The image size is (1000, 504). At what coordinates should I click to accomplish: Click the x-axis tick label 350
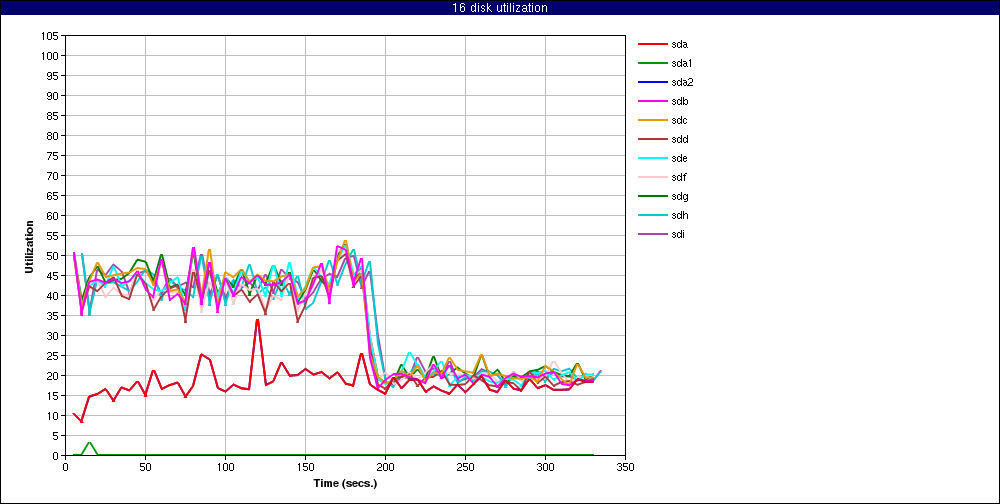625,467
